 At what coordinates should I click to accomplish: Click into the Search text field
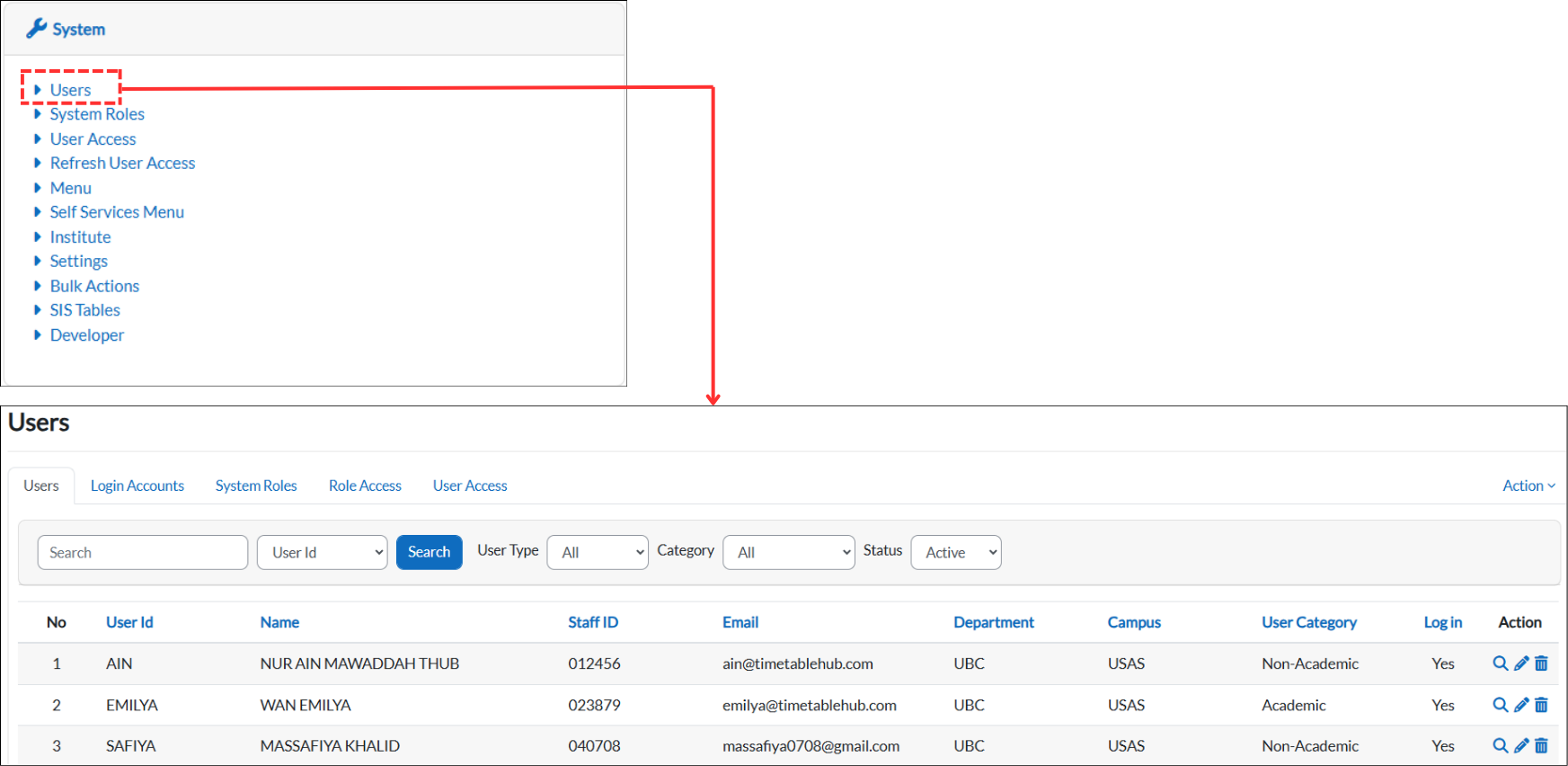point(143,552)
